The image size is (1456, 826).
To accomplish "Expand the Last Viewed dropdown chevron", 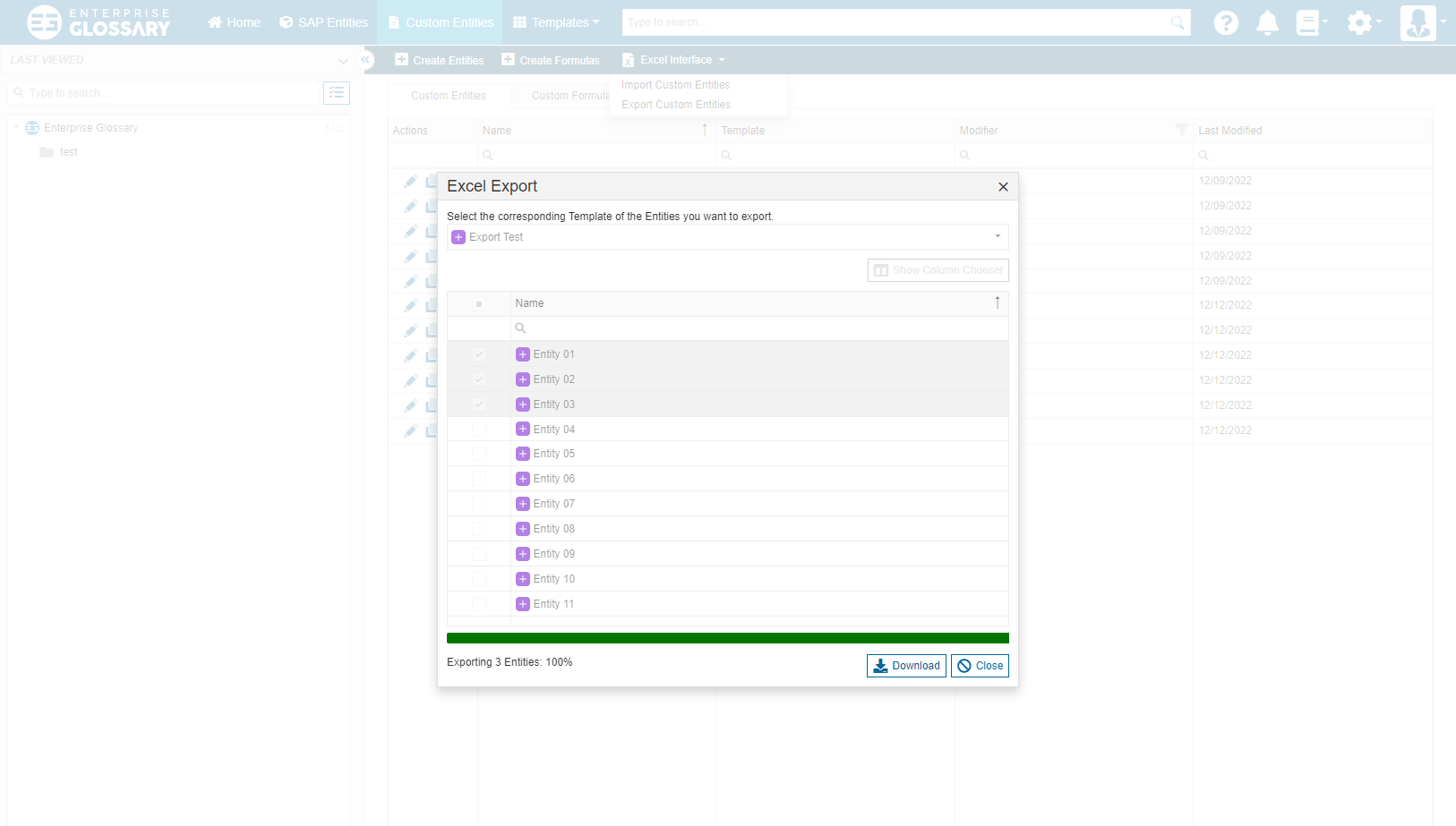I will pyautogui.click(x=343, y=61).
